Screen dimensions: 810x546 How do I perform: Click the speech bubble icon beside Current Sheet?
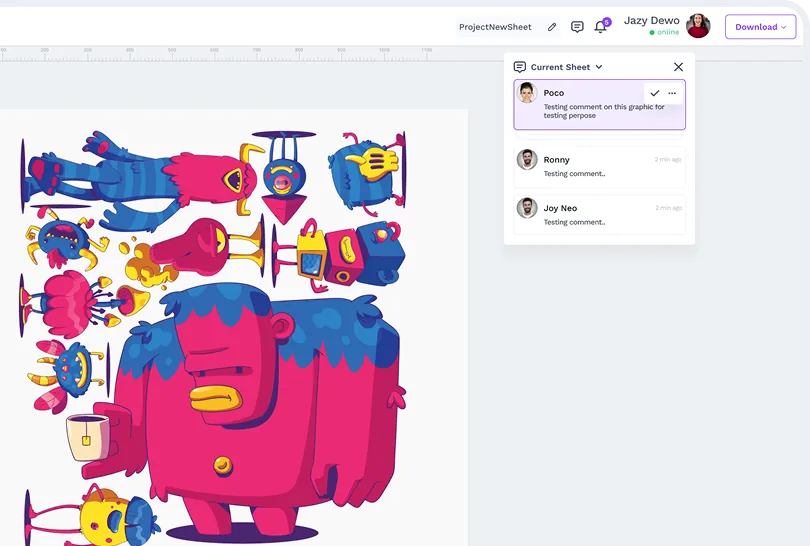(520, 67)
